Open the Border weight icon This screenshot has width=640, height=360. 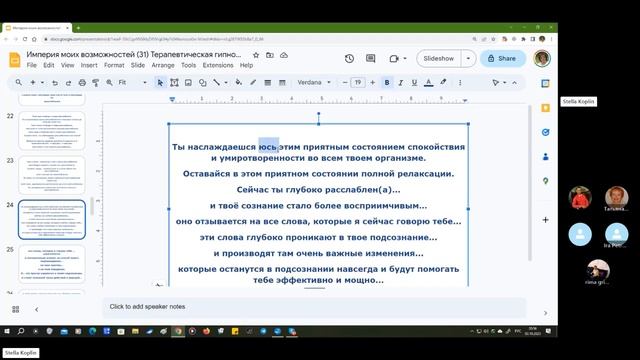pos(267,82)
